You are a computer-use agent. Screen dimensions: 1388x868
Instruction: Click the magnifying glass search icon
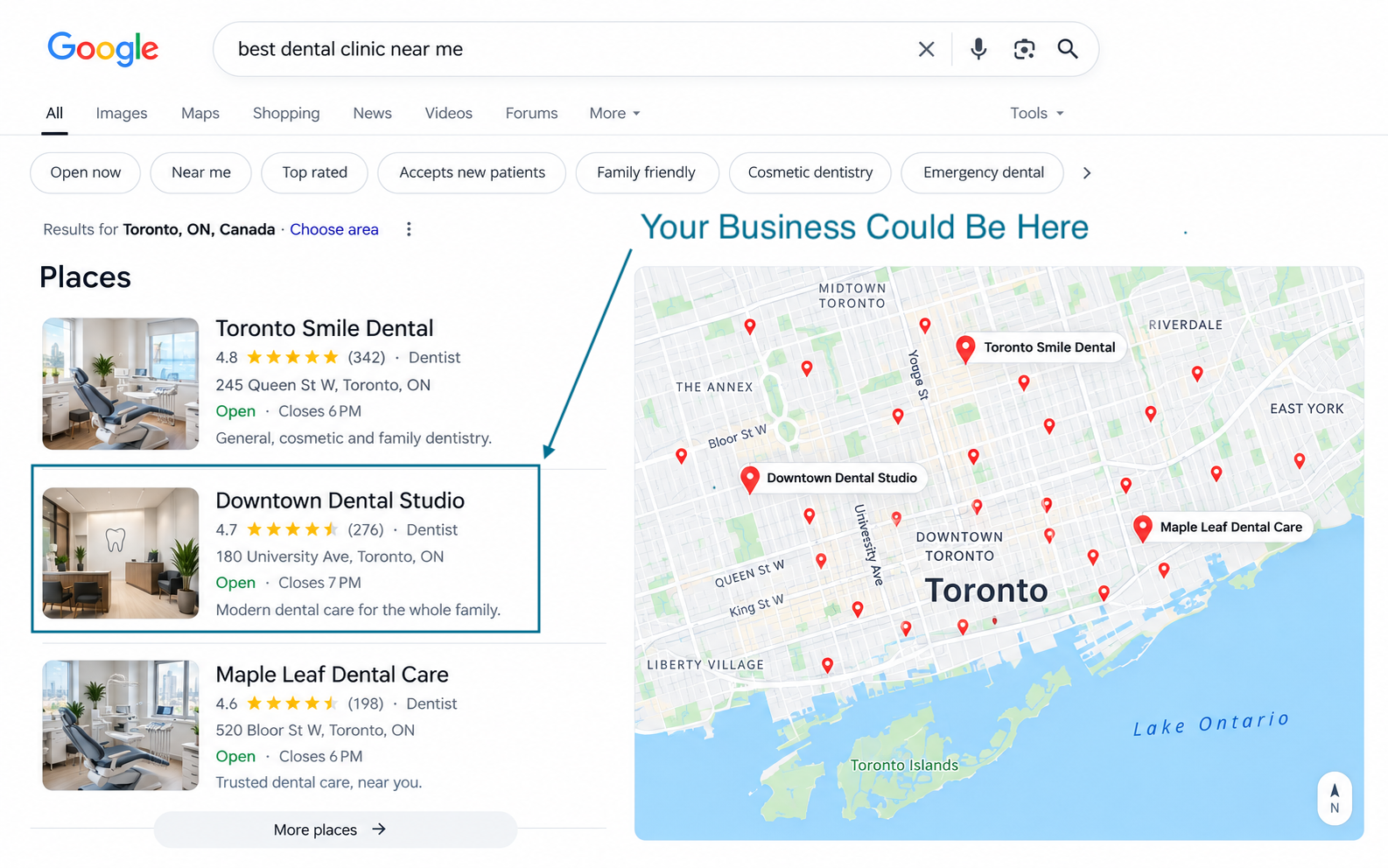pyautogui.click(x=1067, y=49)
